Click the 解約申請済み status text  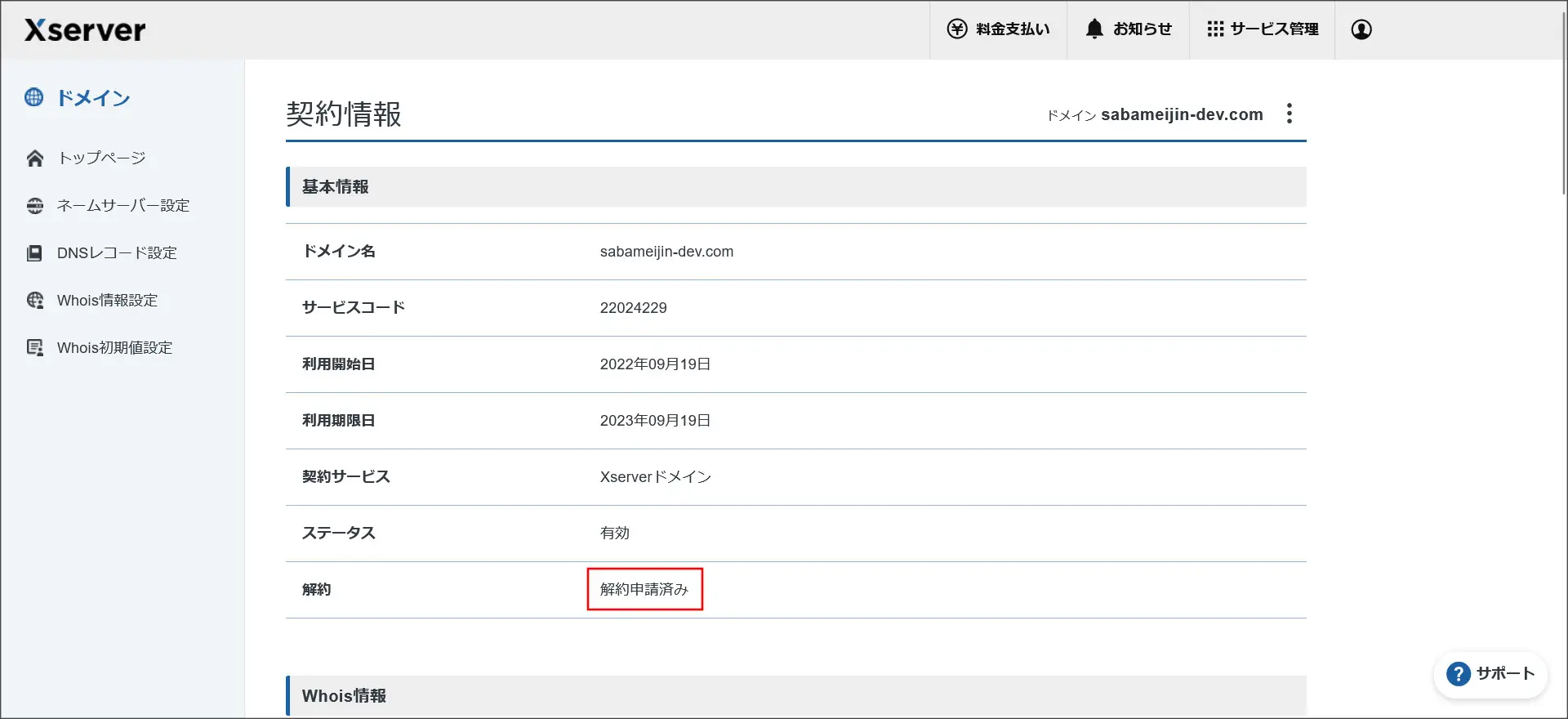tap(644, 590)
